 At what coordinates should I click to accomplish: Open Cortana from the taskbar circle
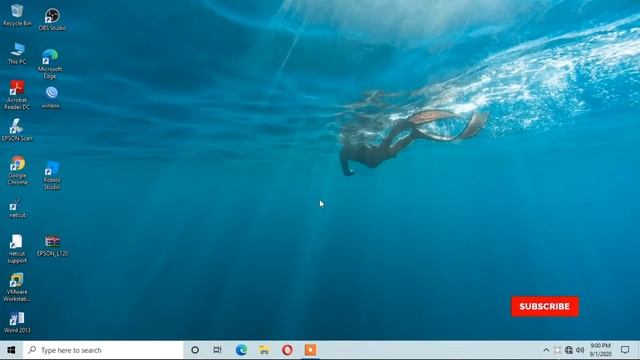click(195, 350)
